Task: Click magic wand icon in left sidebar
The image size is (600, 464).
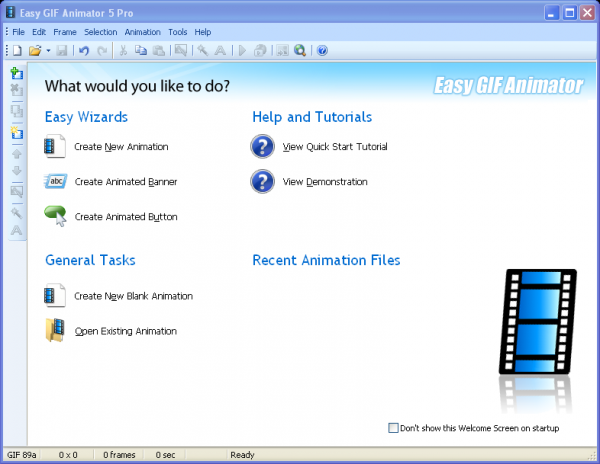Action: tap(16, 213)
